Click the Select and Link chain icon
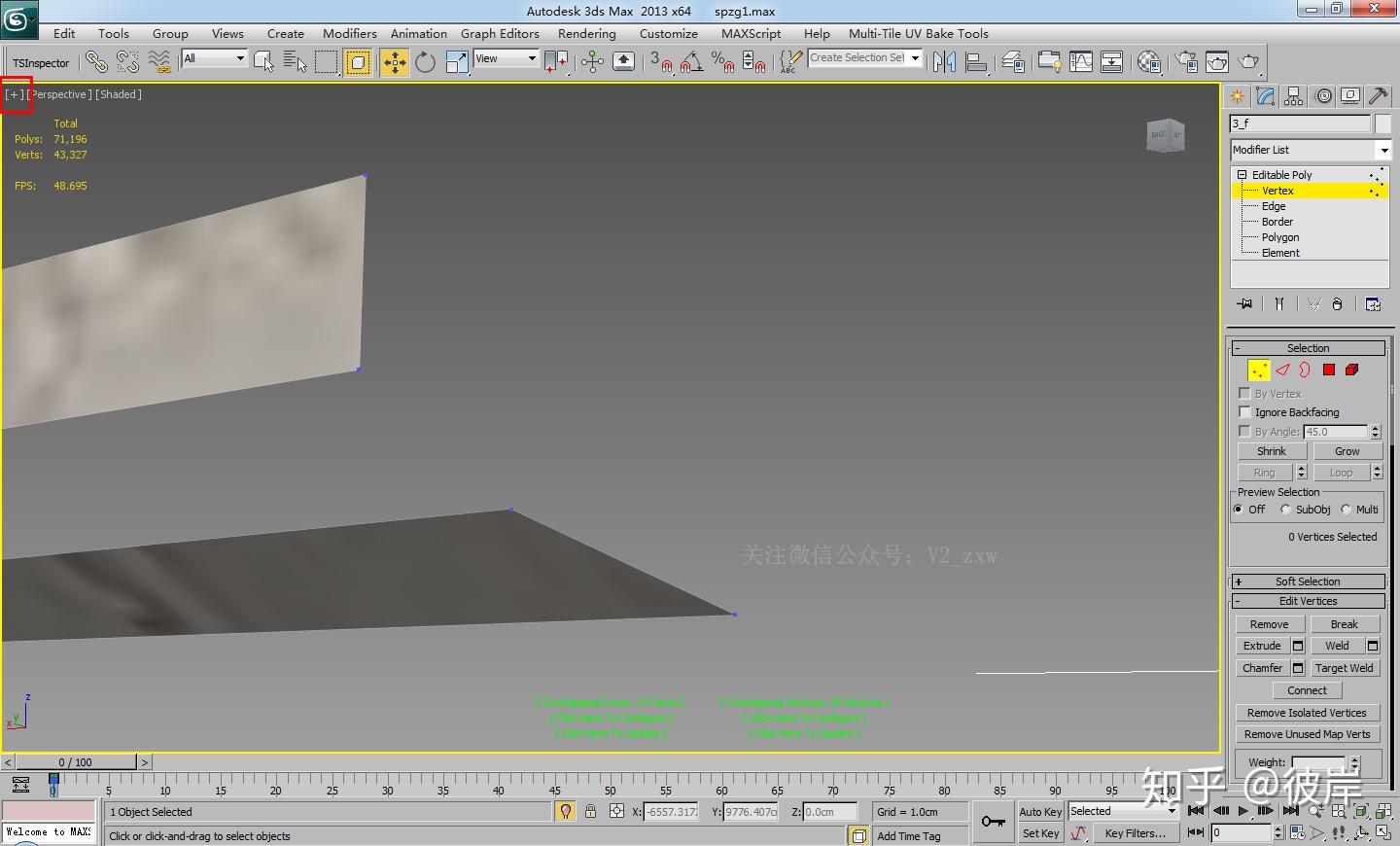Screen dimensions: 1400x846 95,62
